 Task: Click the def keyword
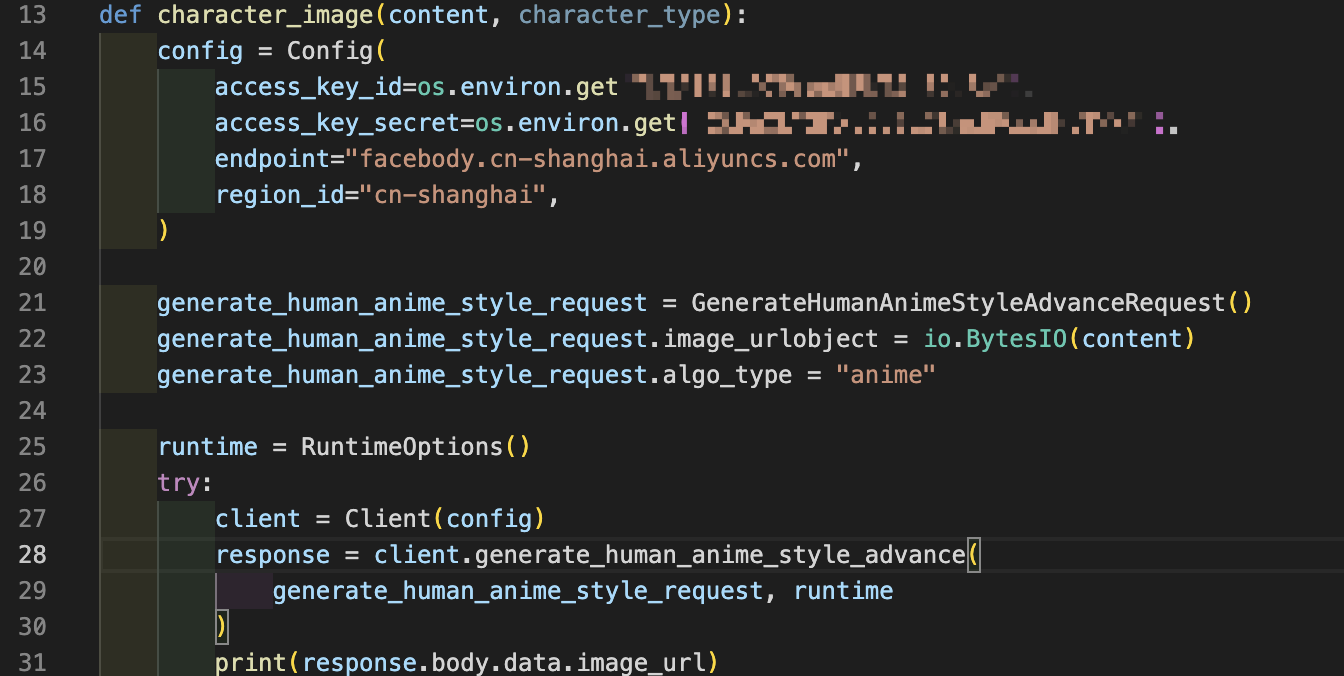[121, 15]
